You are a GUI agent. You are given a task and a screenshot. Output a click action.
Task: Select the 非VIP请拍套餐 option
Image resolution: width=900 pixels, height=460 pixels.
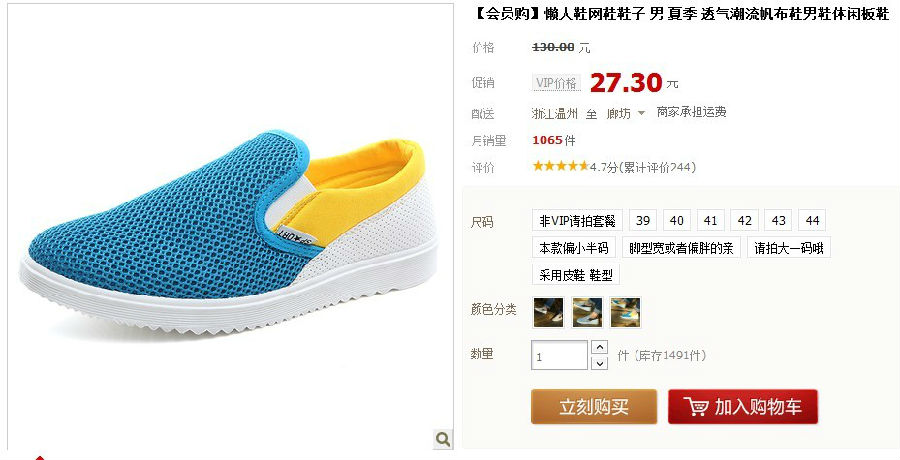click(577, 221)
